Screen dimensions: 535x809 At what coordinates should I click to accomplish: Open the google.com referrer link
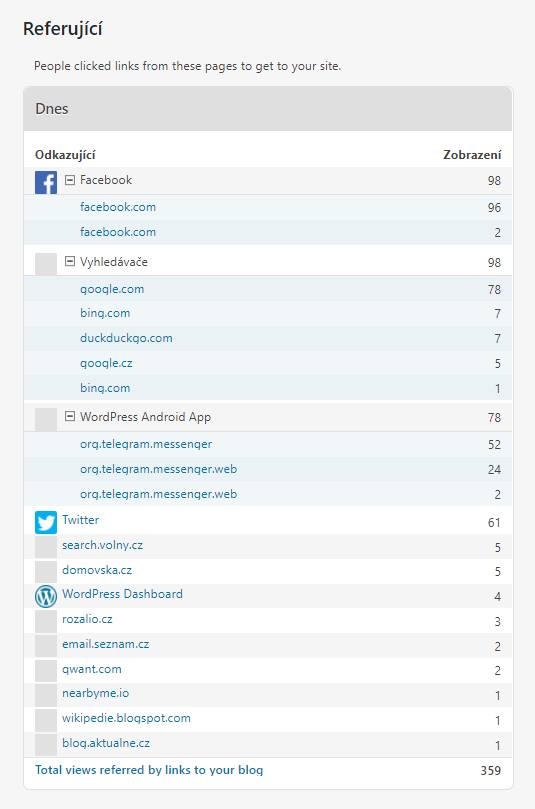tap(112, 289)
